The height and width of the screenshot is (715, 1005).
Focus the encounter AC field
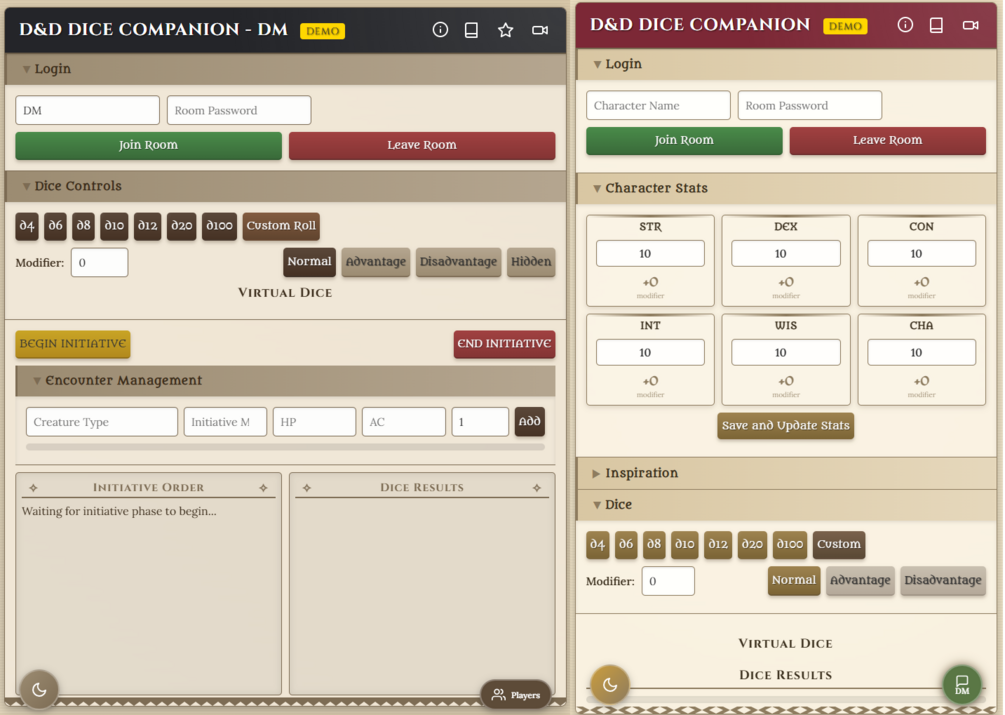(x=404, y=422)
